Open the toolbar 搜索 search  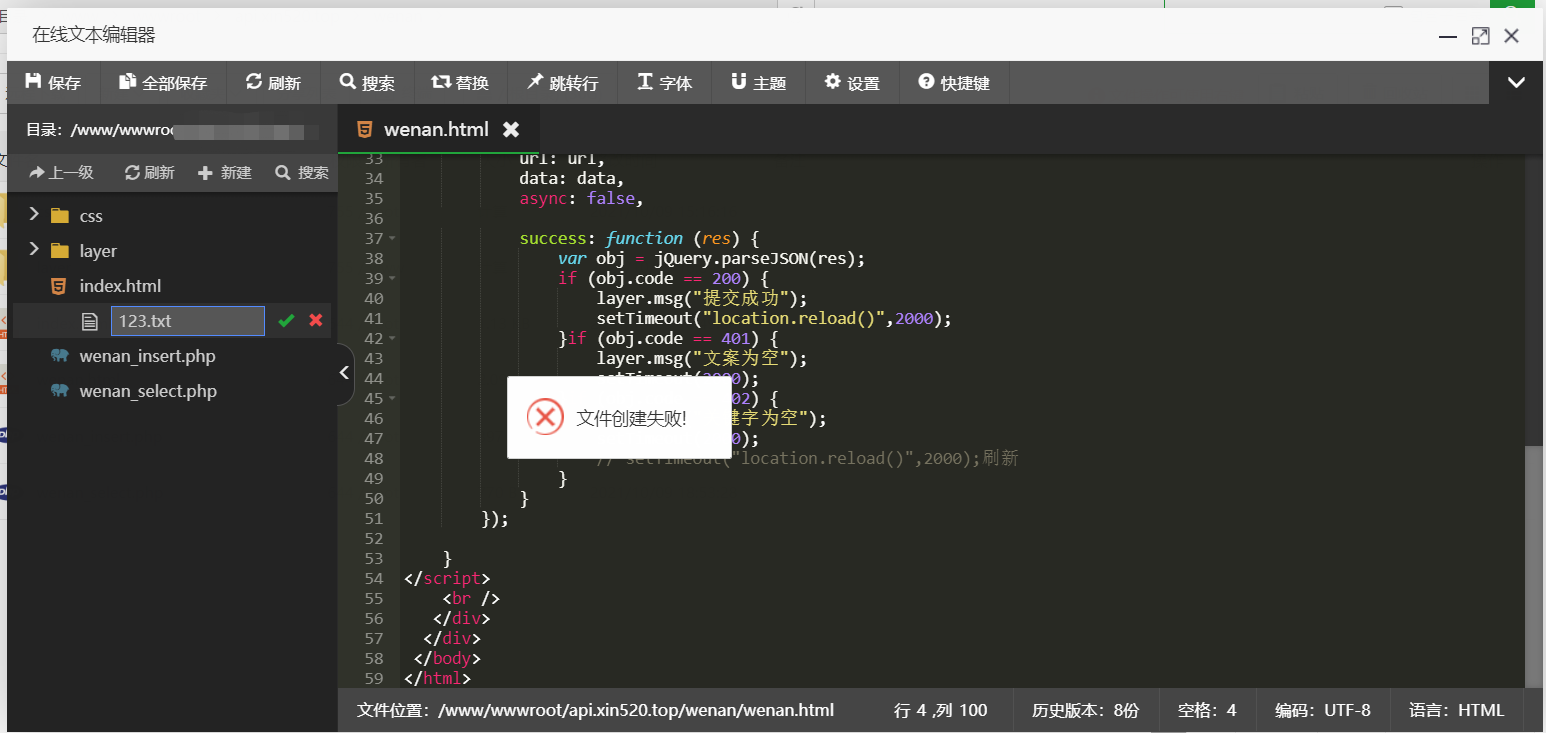pyautogui.click(x=367, y=83)
